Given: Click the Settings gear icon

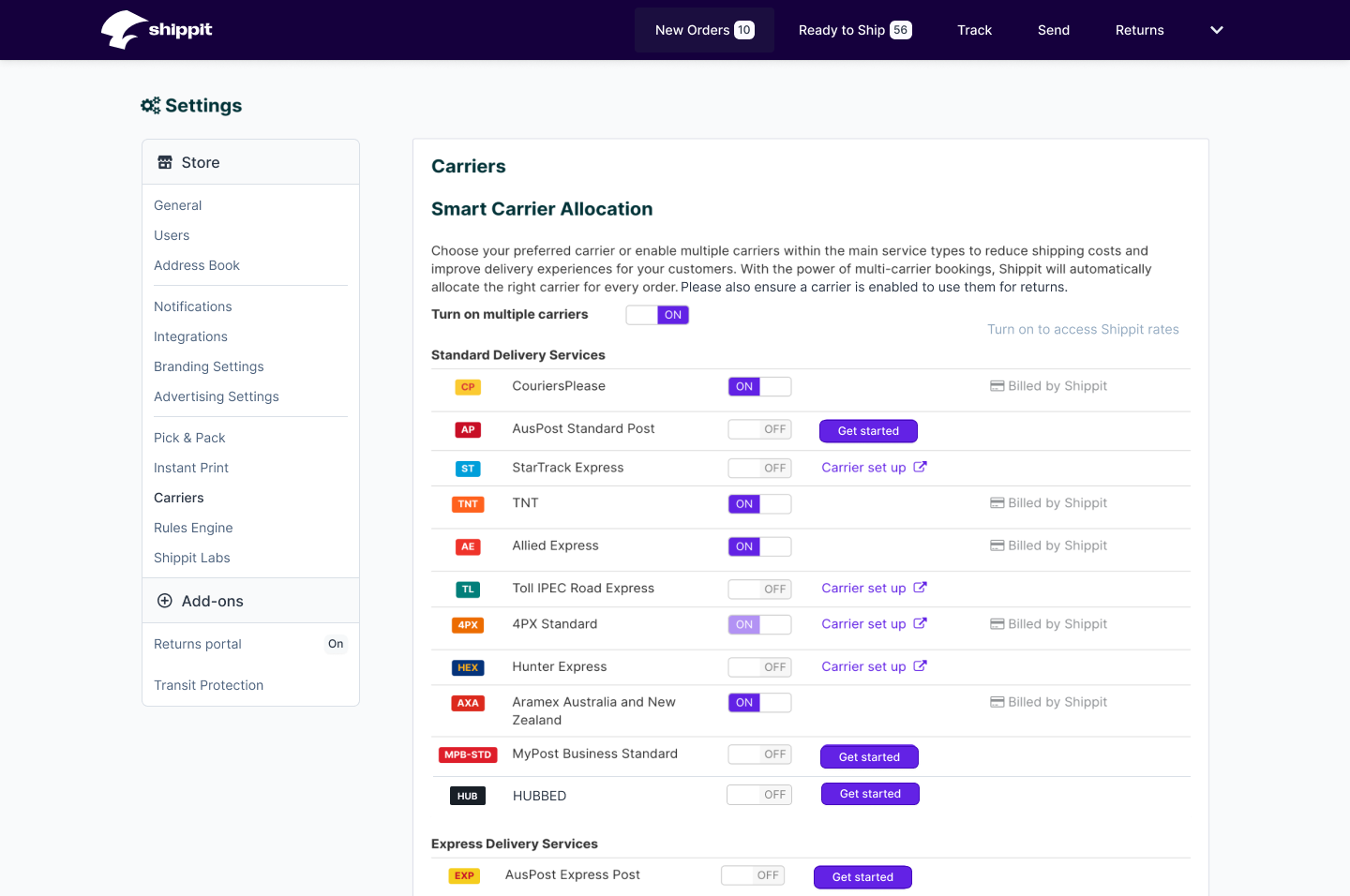Looking at the screenshot, I should [150, 106].
